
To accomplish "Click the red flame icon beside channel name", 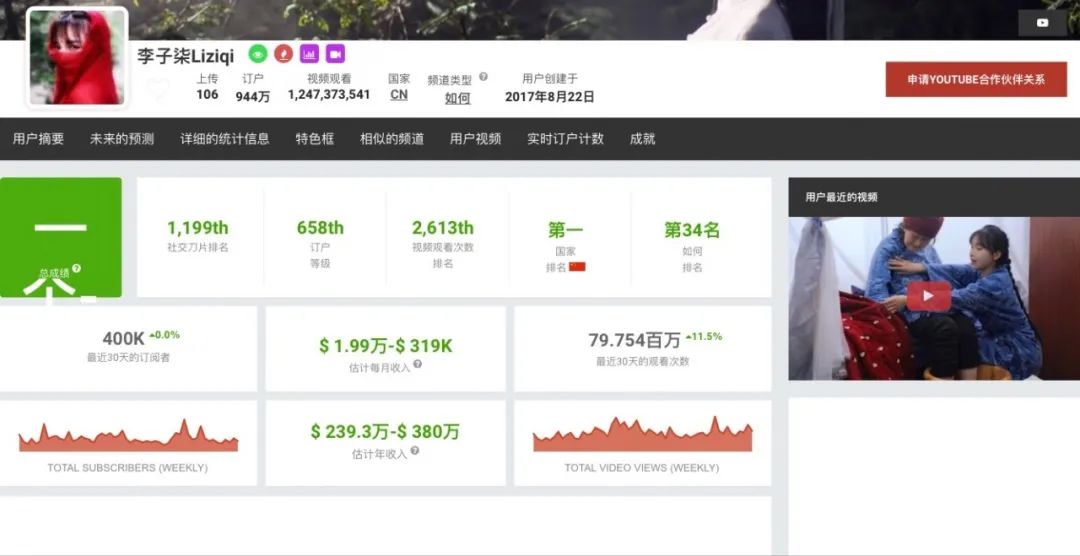I will coord(283,54).
